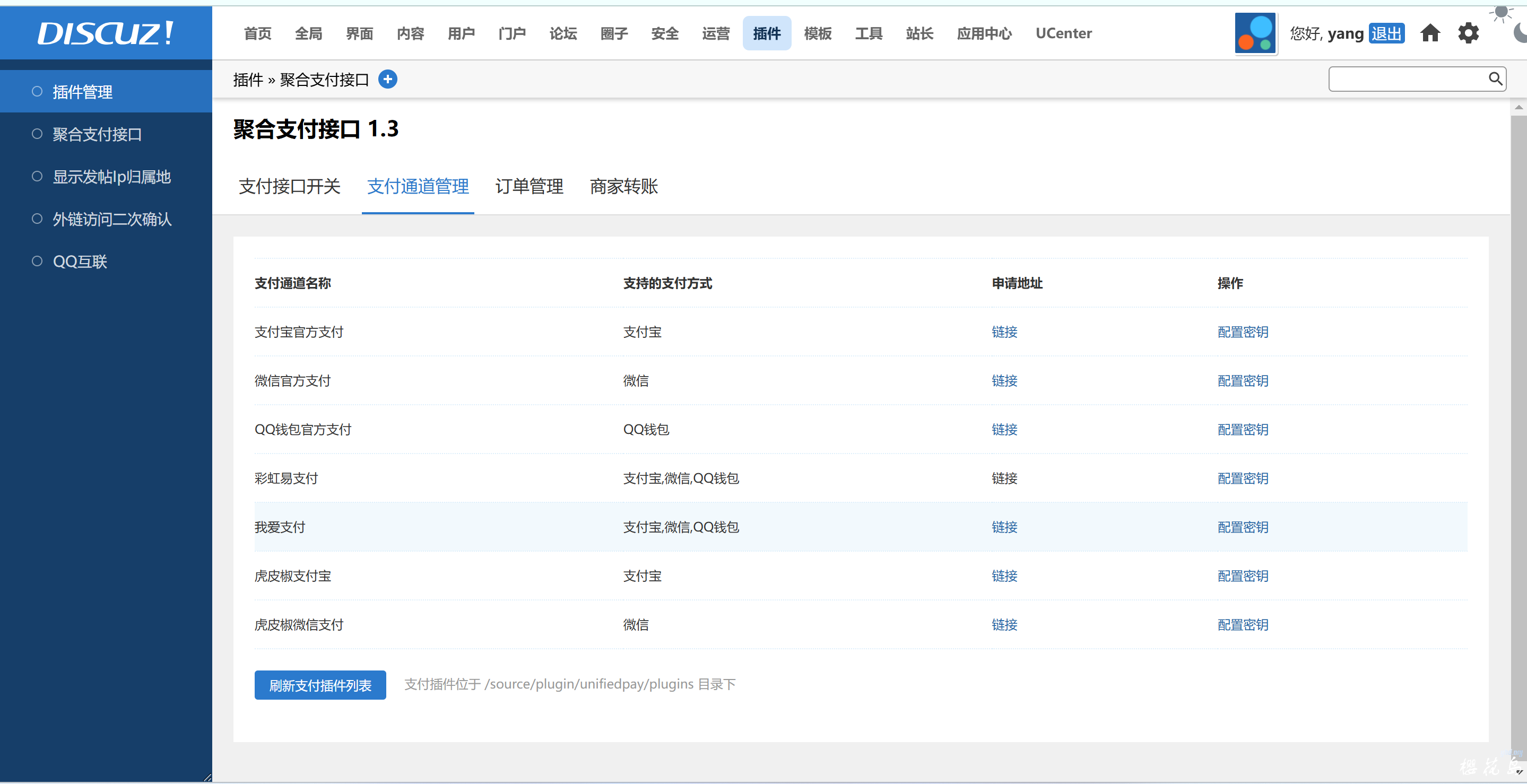
Task: Open 链接 for 虎皮椒微信支付
Action: (1004, 624)
